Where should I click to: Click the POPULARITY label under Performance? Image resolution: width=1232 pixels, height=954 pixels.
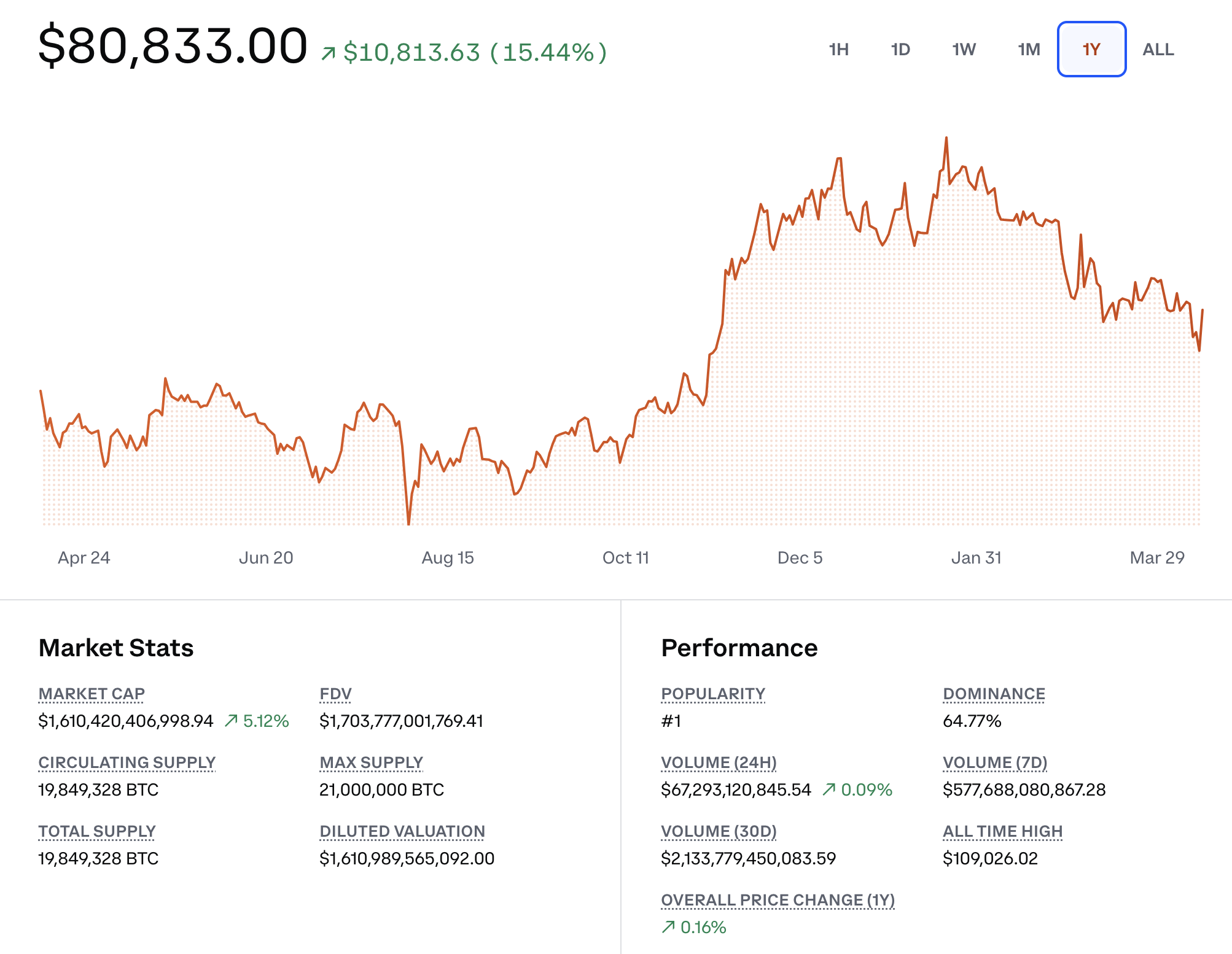click(713, 693)
